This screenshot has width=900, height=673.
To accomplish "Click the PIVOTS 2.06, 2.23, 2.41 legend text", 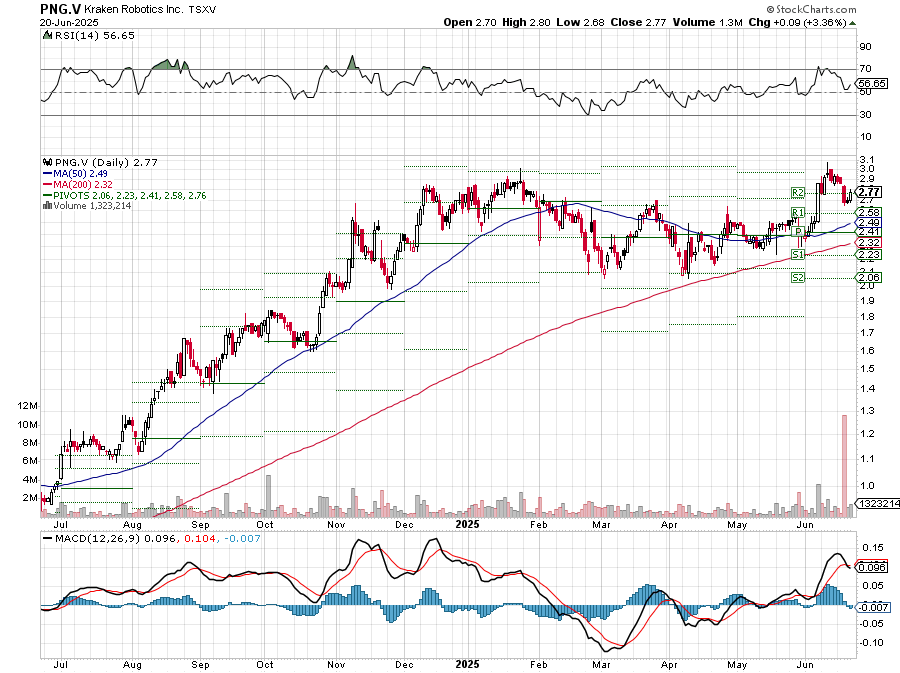I will click(130, 195).
